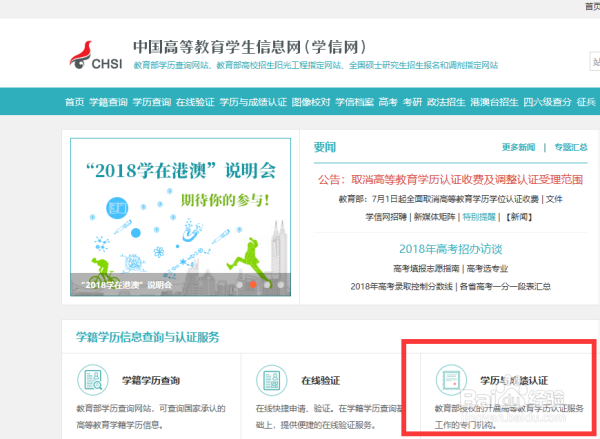
Task: Click the site search box at right edge
Action: click(595, 62)
